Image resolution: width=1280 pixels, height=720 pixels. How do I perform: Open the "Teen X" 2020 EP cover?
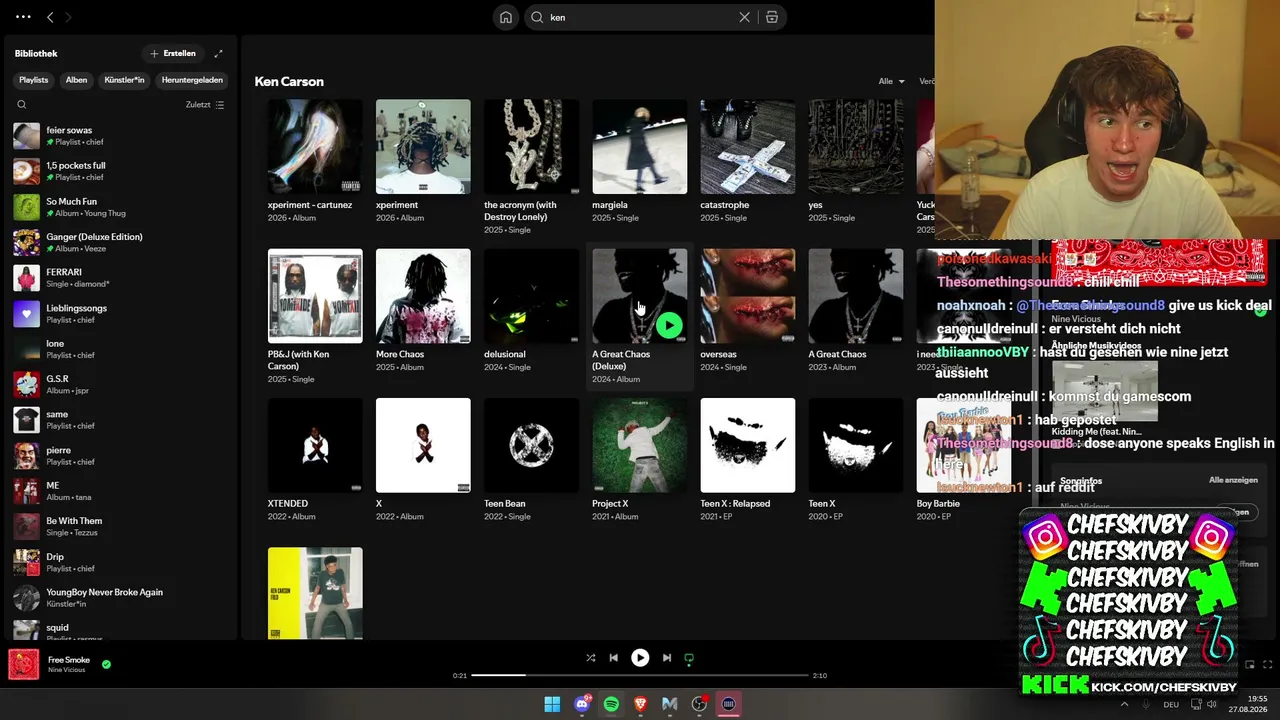pyautogui.click(x=855, y=445)
